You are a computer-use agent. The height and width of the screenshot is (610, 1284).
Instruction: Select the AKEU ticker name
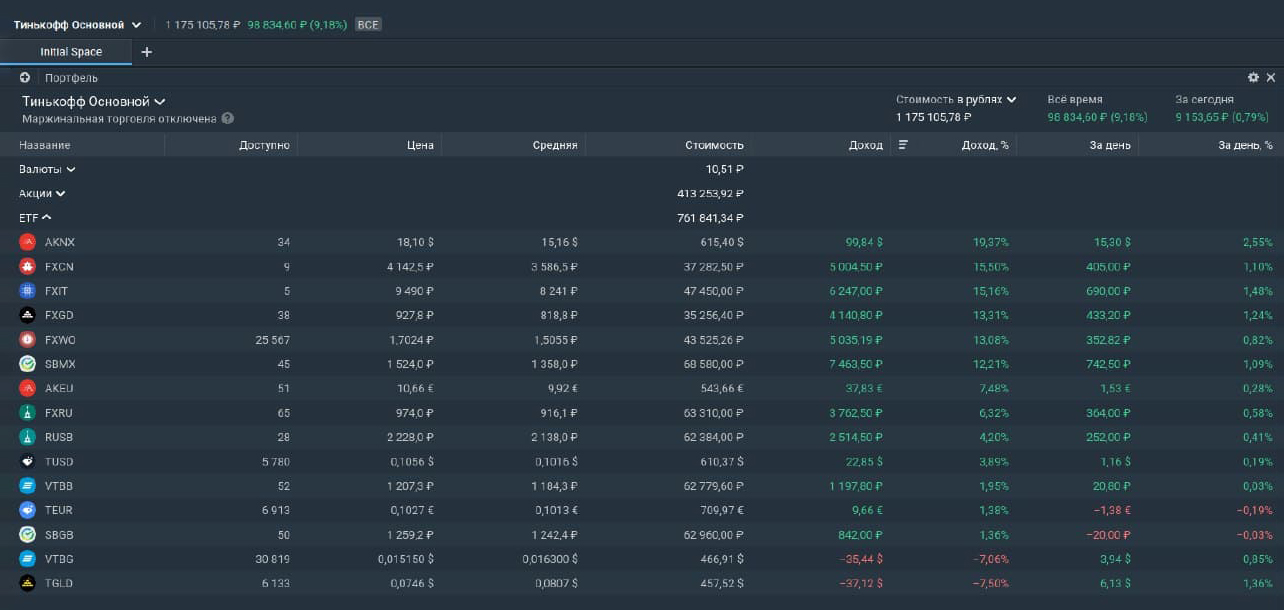coord(59,388)
